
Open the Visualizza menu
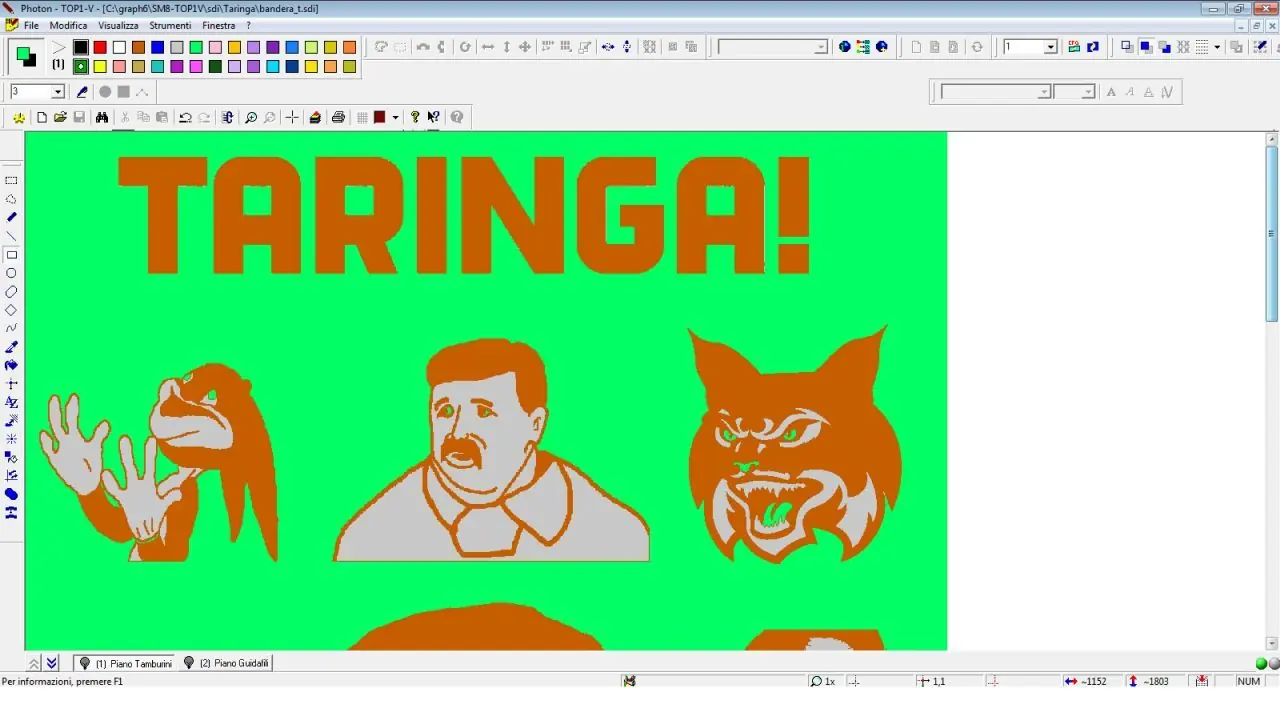pos(118,25)
